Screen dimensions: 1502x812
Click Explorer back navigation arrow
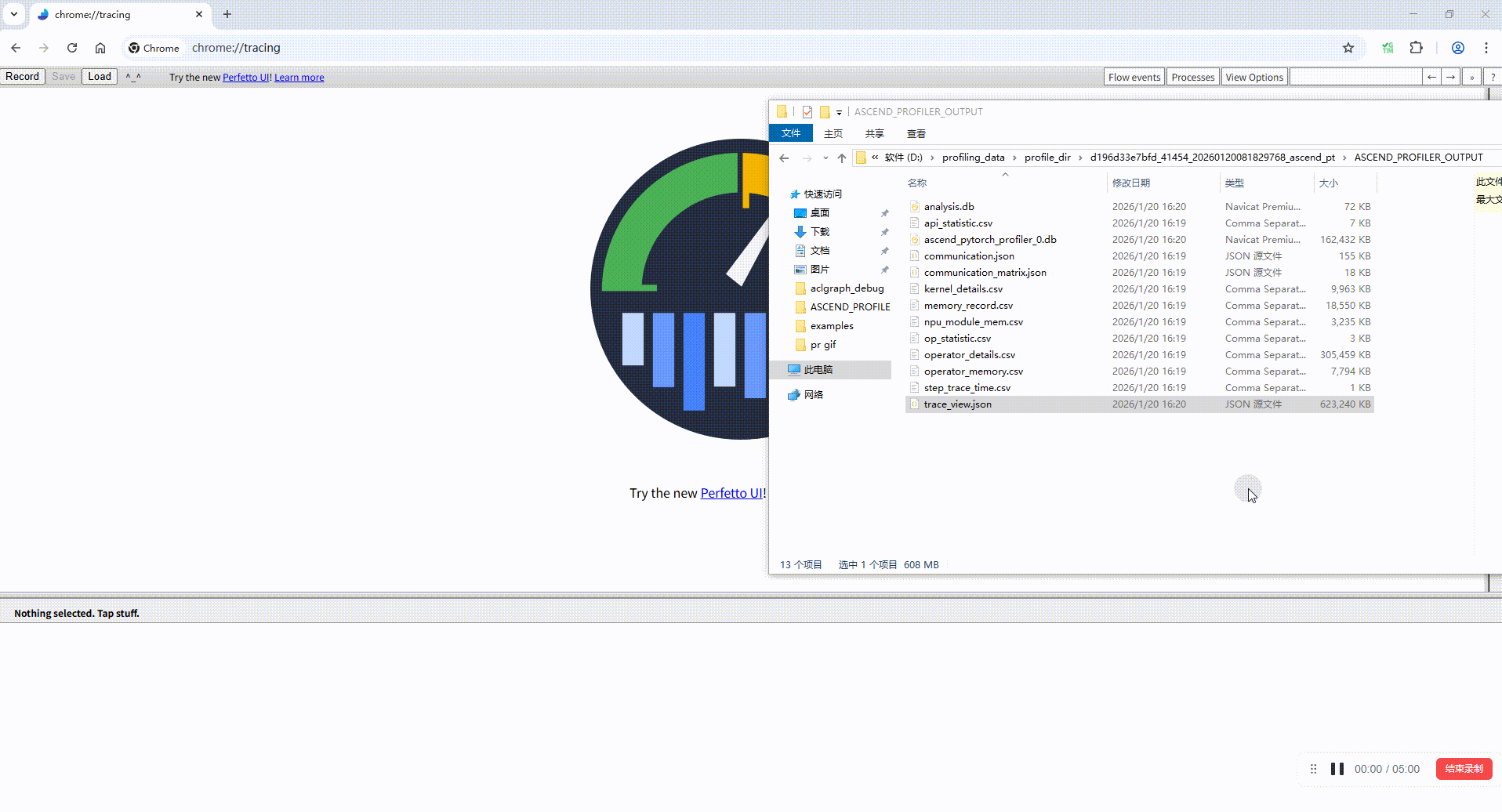[x=784, y=158]
